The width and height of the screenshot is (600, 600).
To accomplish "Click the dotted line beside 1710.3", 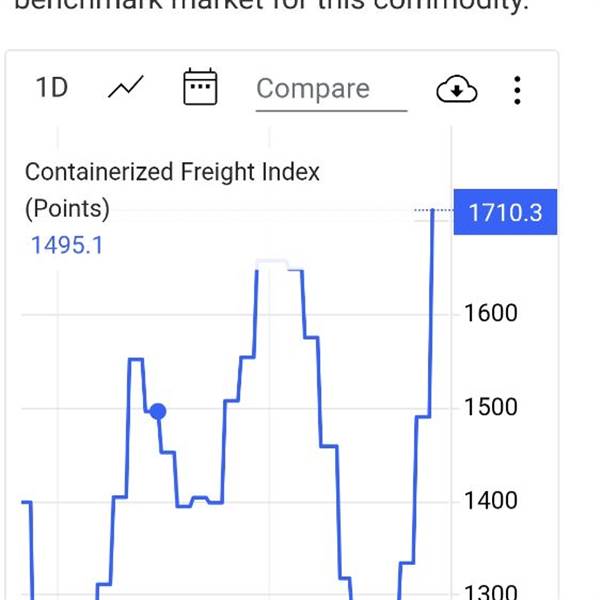I will click(x=432, y=210).
